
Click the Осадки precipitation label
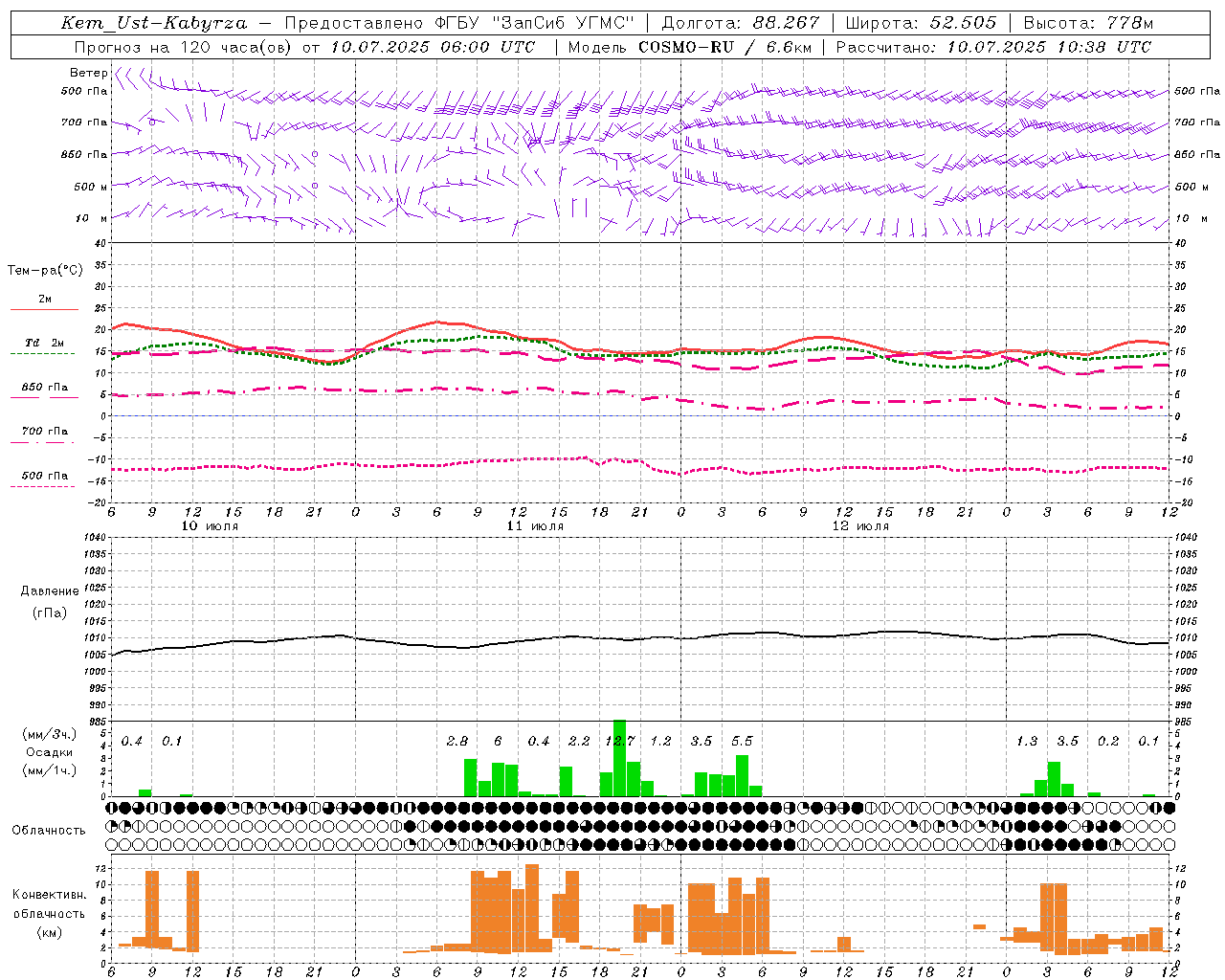tap(50, 752)
